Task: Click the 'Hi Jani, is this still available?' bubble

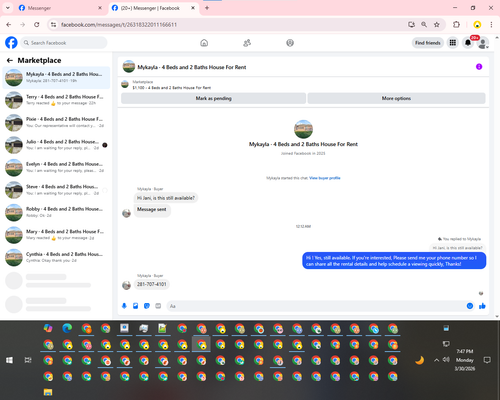Action: point(166,198)
